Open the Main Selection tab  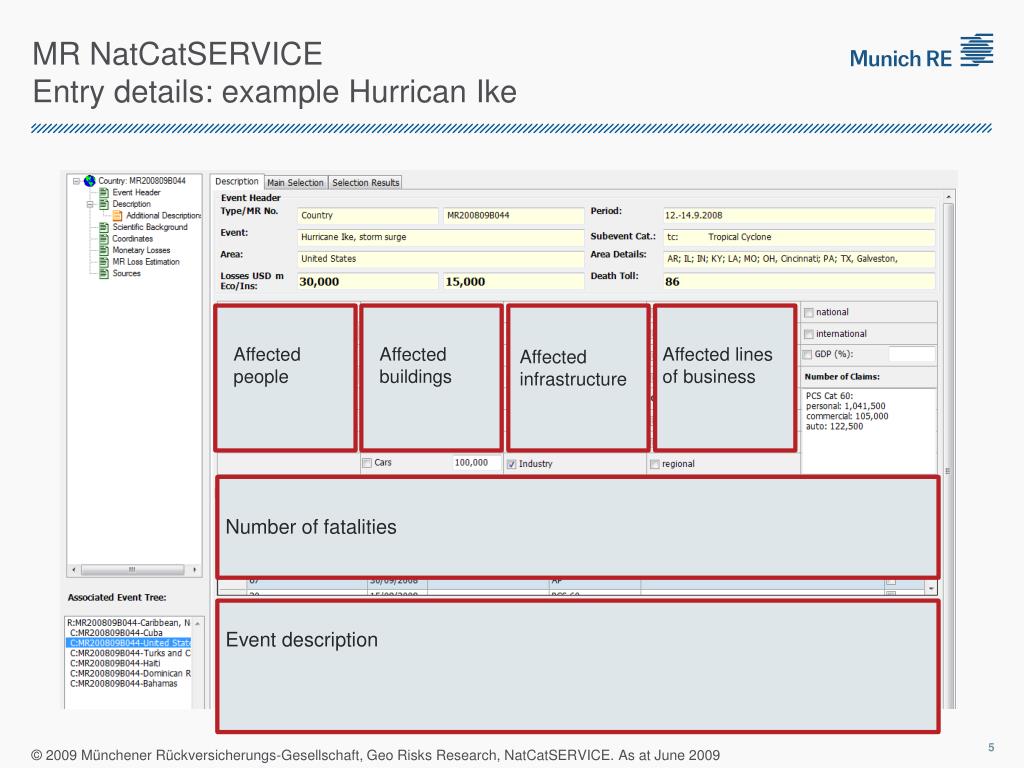click(295, 183)
